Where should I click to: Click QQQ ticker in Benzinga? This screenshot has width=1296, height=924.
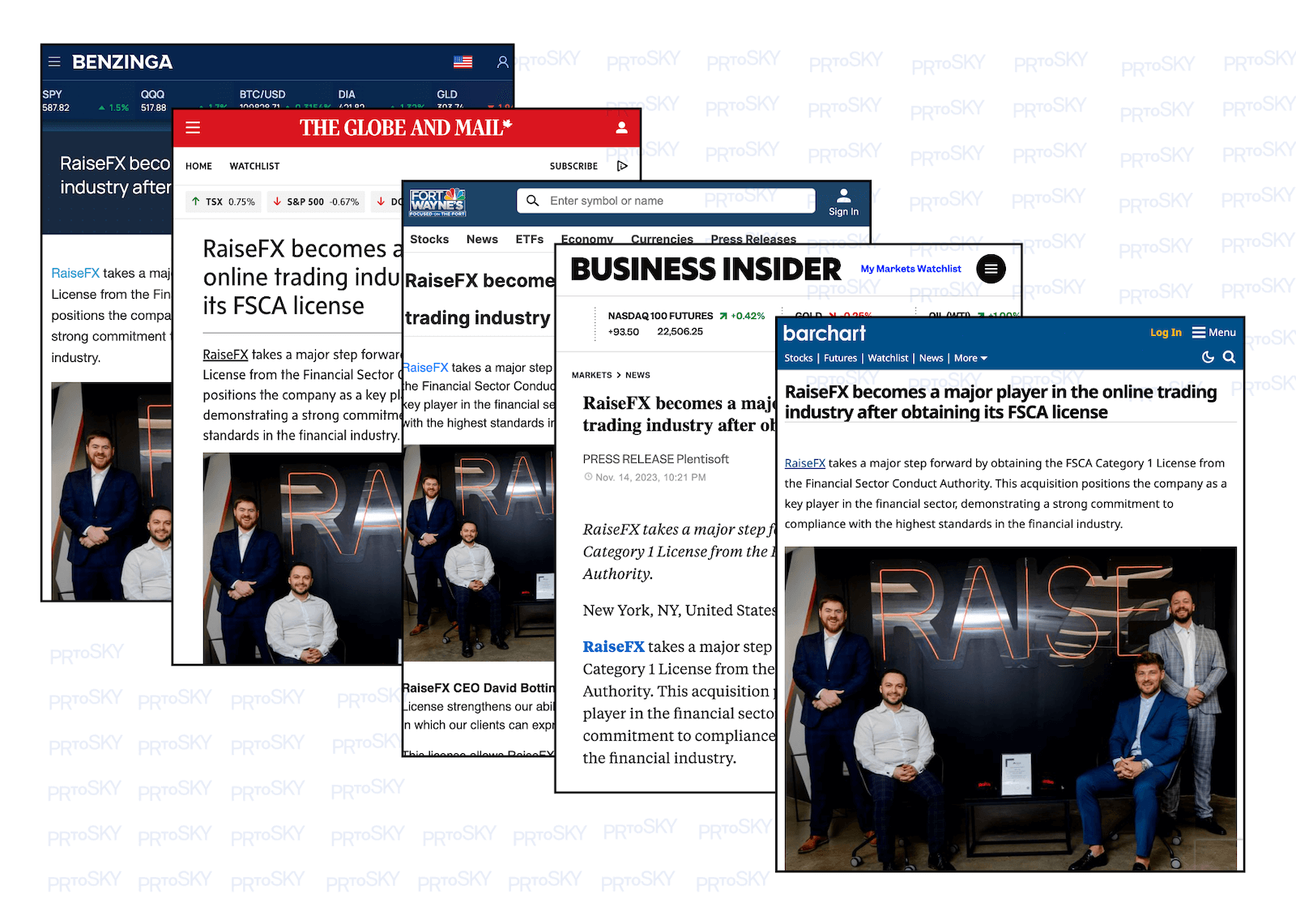coord(184,100)
